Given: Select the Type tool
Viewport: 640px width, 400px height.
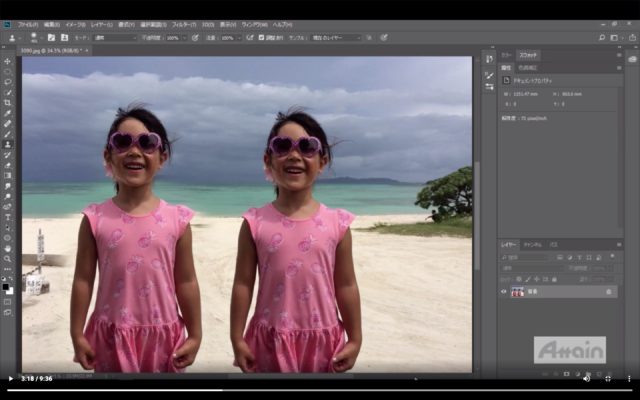Looking at the screenshot, I should [x=7, y=217].
